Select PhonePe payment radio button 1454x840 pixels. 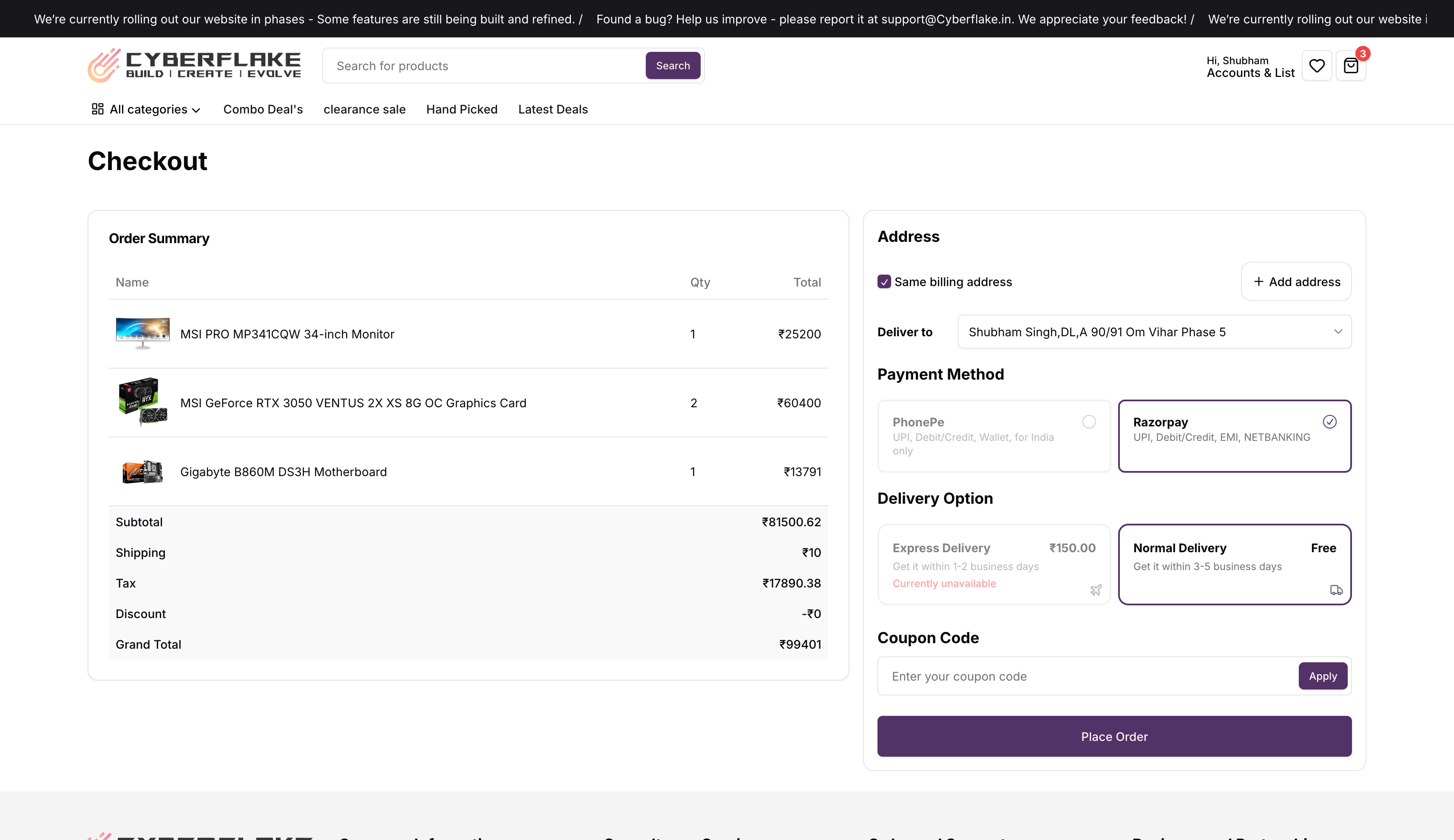1089,422
